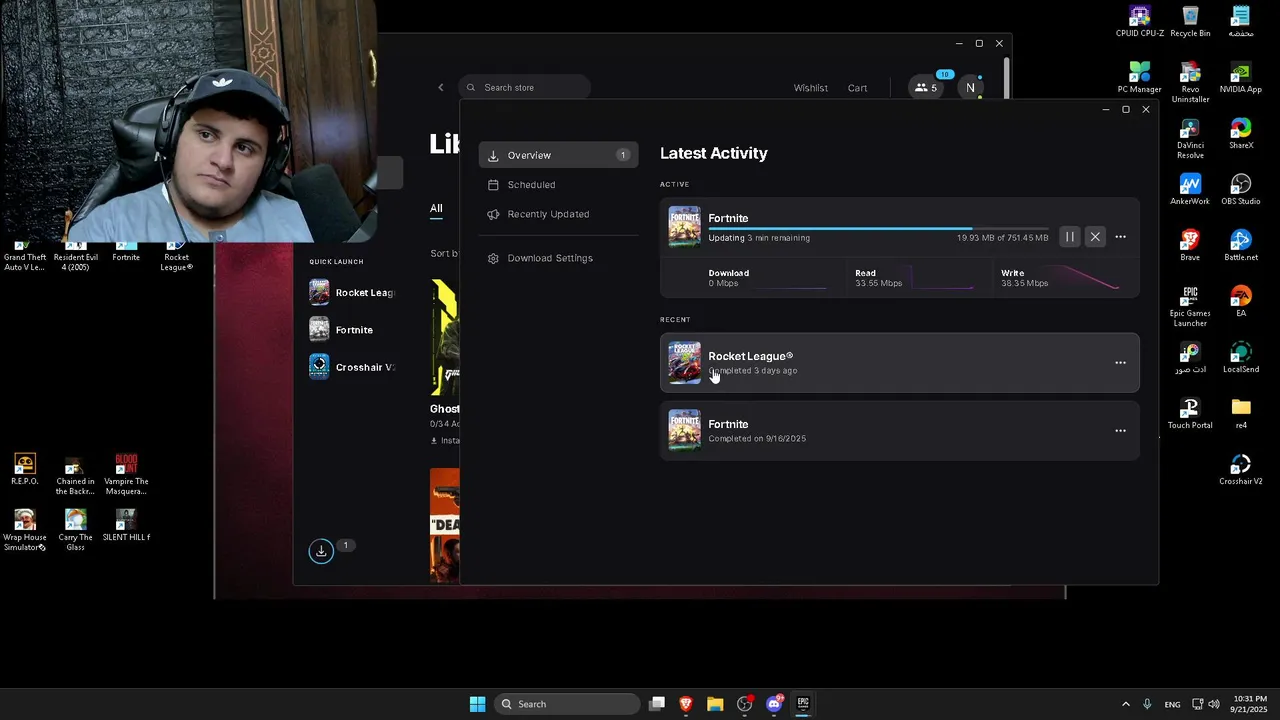Click Fortnite update progress bar
Screen dimensions: 1280x720
(x=878, y=228)
